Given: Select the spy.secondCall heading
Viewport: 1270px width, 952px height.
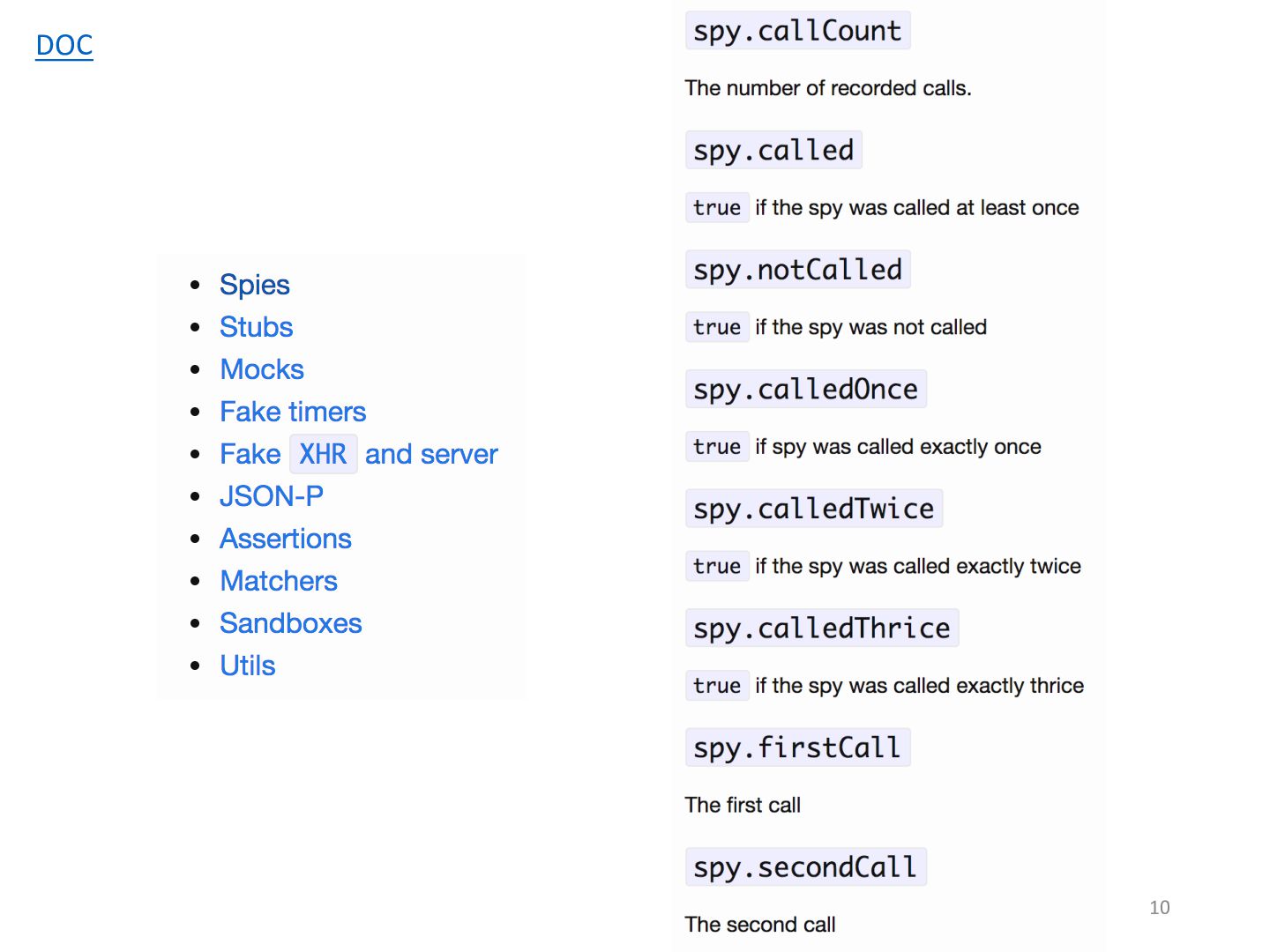Looking at the screenshot, I should tap(805, 867).
